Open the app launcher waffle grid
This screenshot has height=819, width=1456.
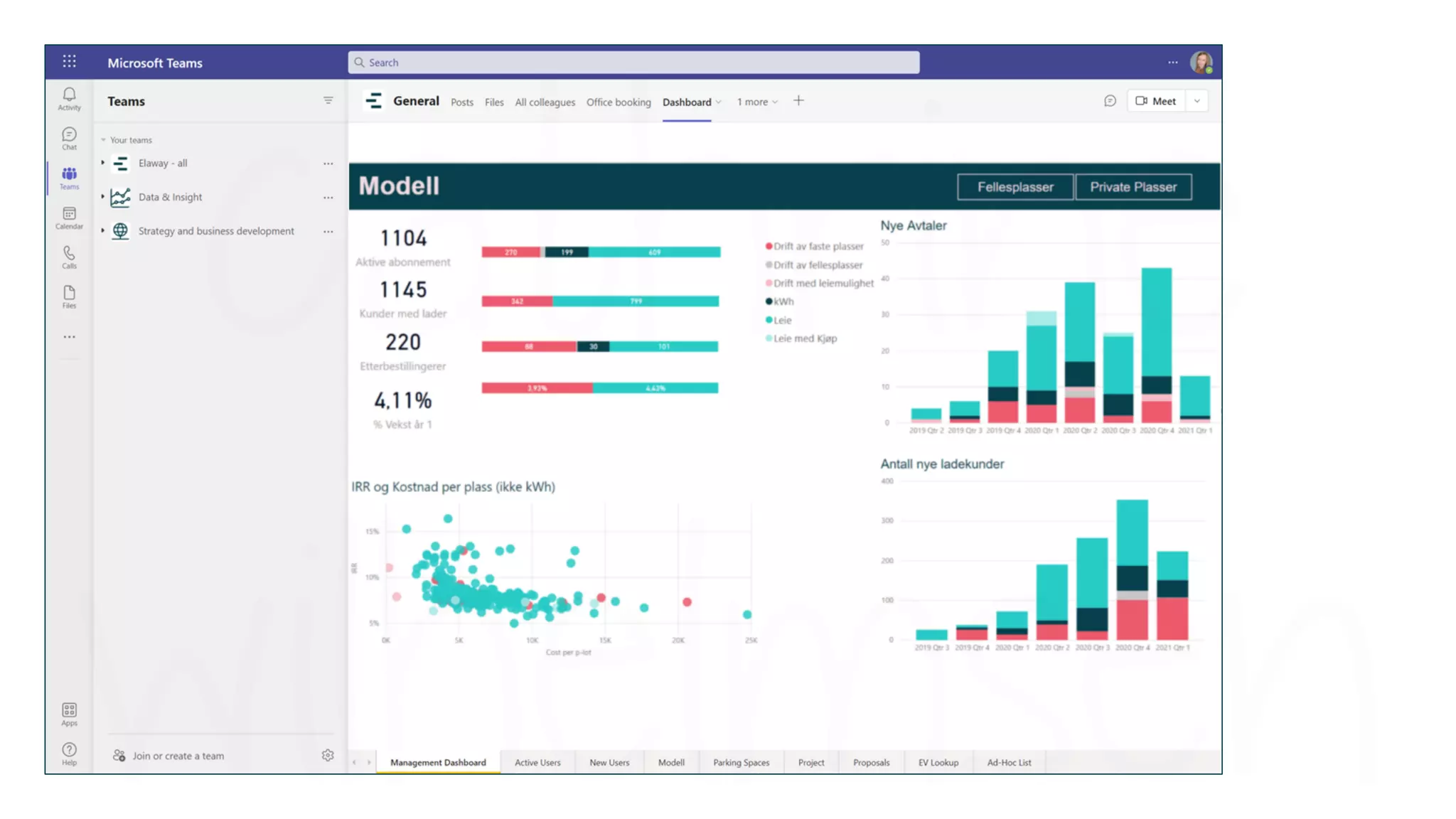(69, 62)
